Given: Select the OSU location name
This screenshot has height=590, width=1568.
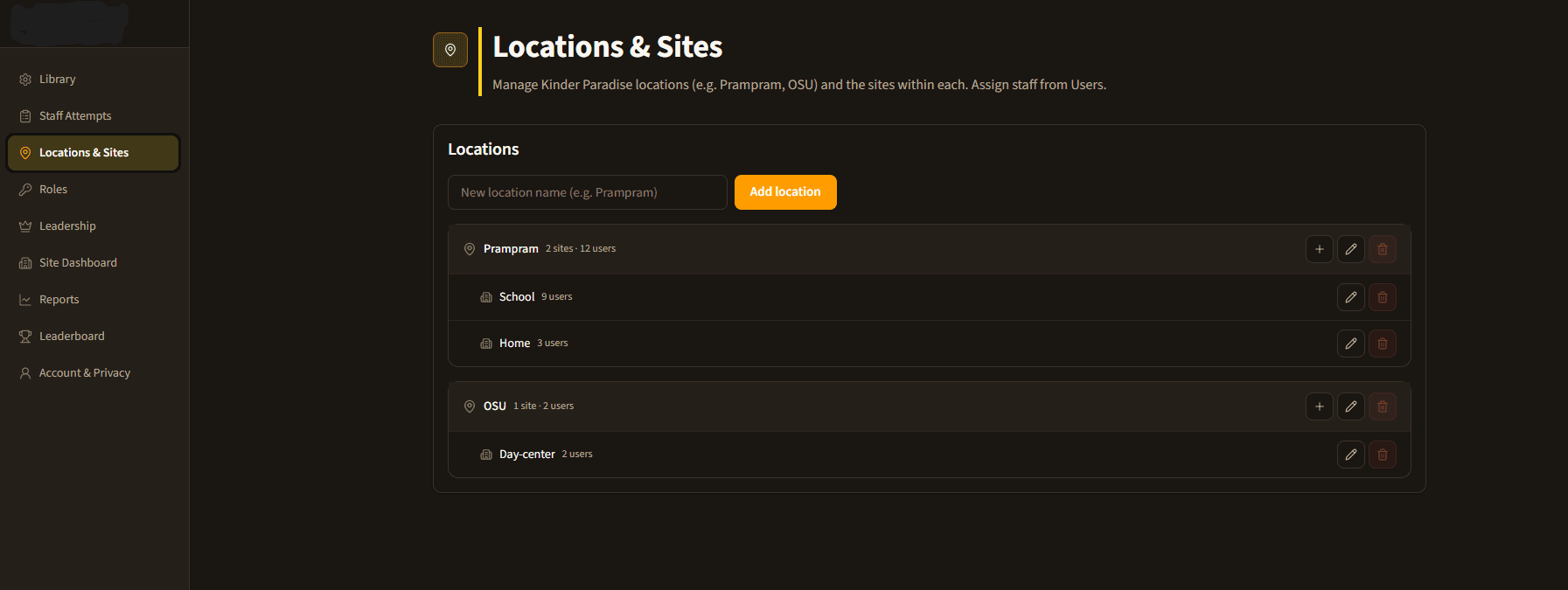Looking at the screenshot, I should click(495, 406).
